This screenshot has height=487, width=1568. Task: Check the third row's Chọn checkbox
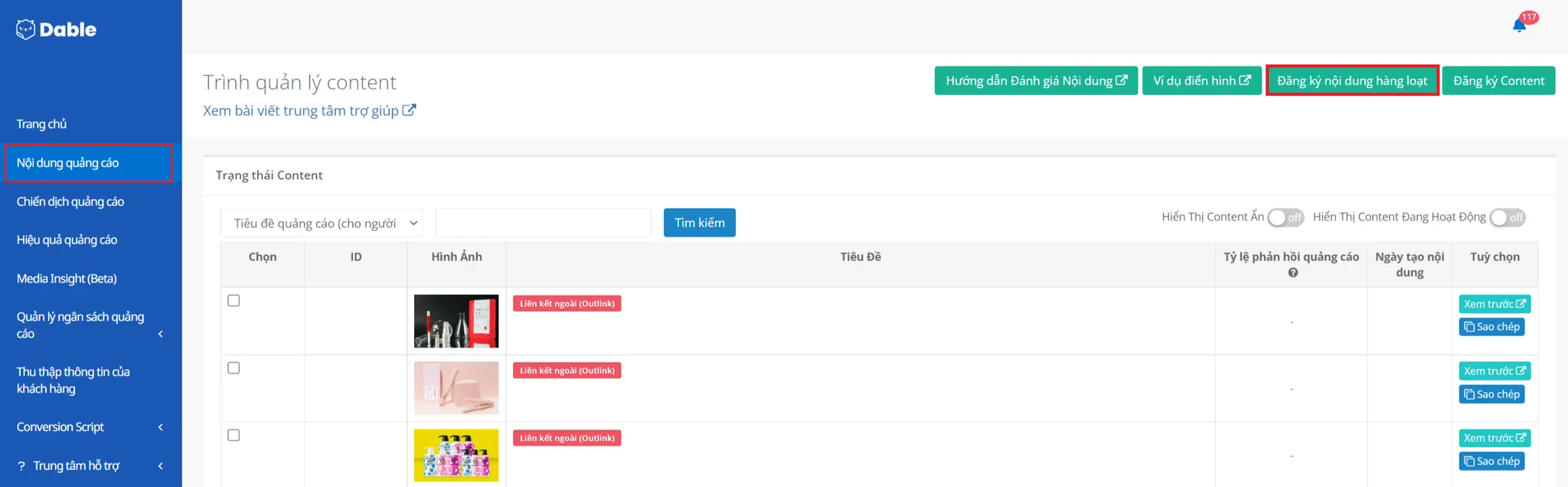tap(234, 435)
